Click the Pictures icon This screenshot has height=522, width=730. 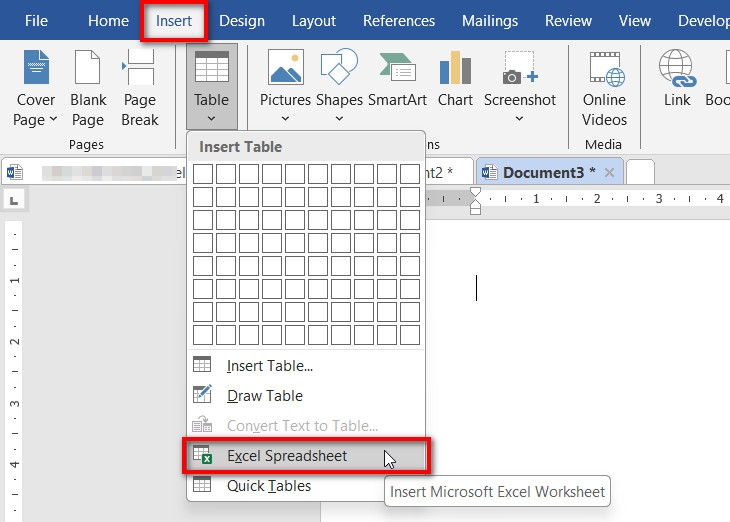click(x=285, y=67)
